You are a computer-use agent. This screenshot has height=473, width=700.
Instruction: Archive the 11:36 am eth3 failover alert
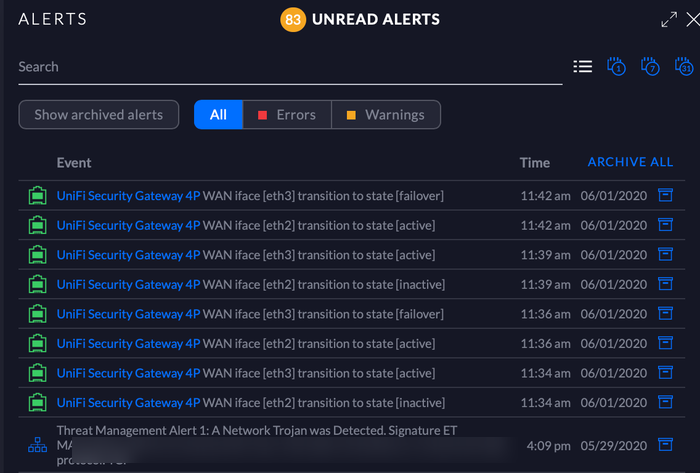tap(665, 313)
